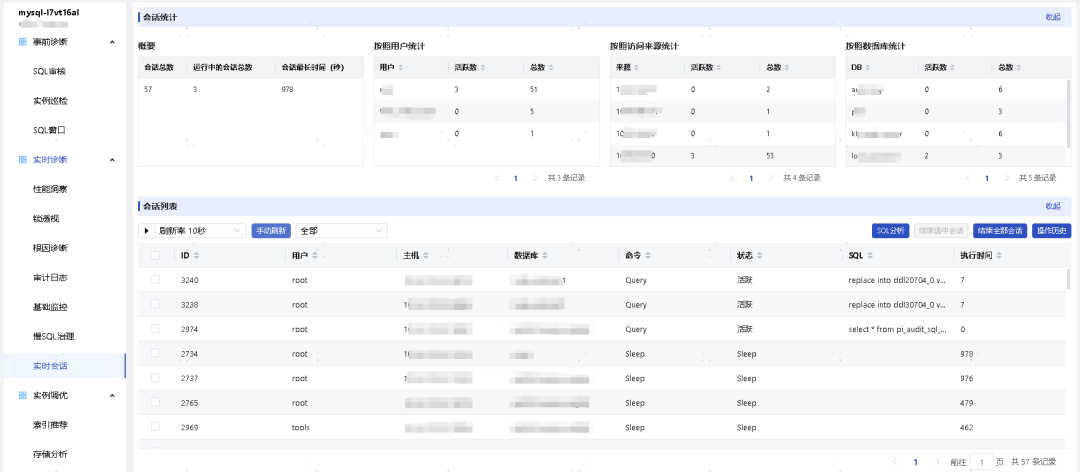Select checkbox for session ID 2974
Viewport: 1080px width, 472px height.
(x=156, y=329)
